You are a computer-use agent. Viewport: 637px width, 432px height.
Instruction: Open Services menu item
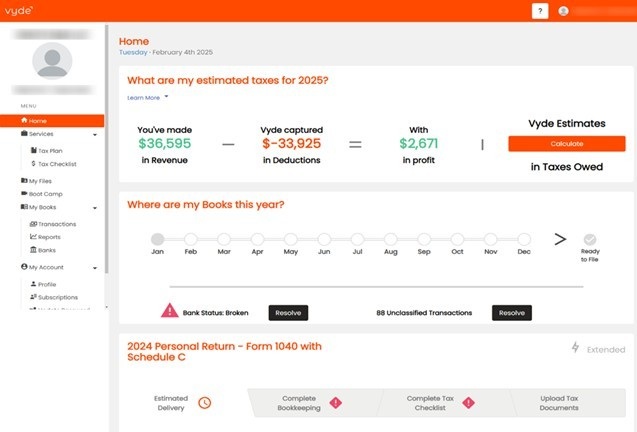(41, 134)
